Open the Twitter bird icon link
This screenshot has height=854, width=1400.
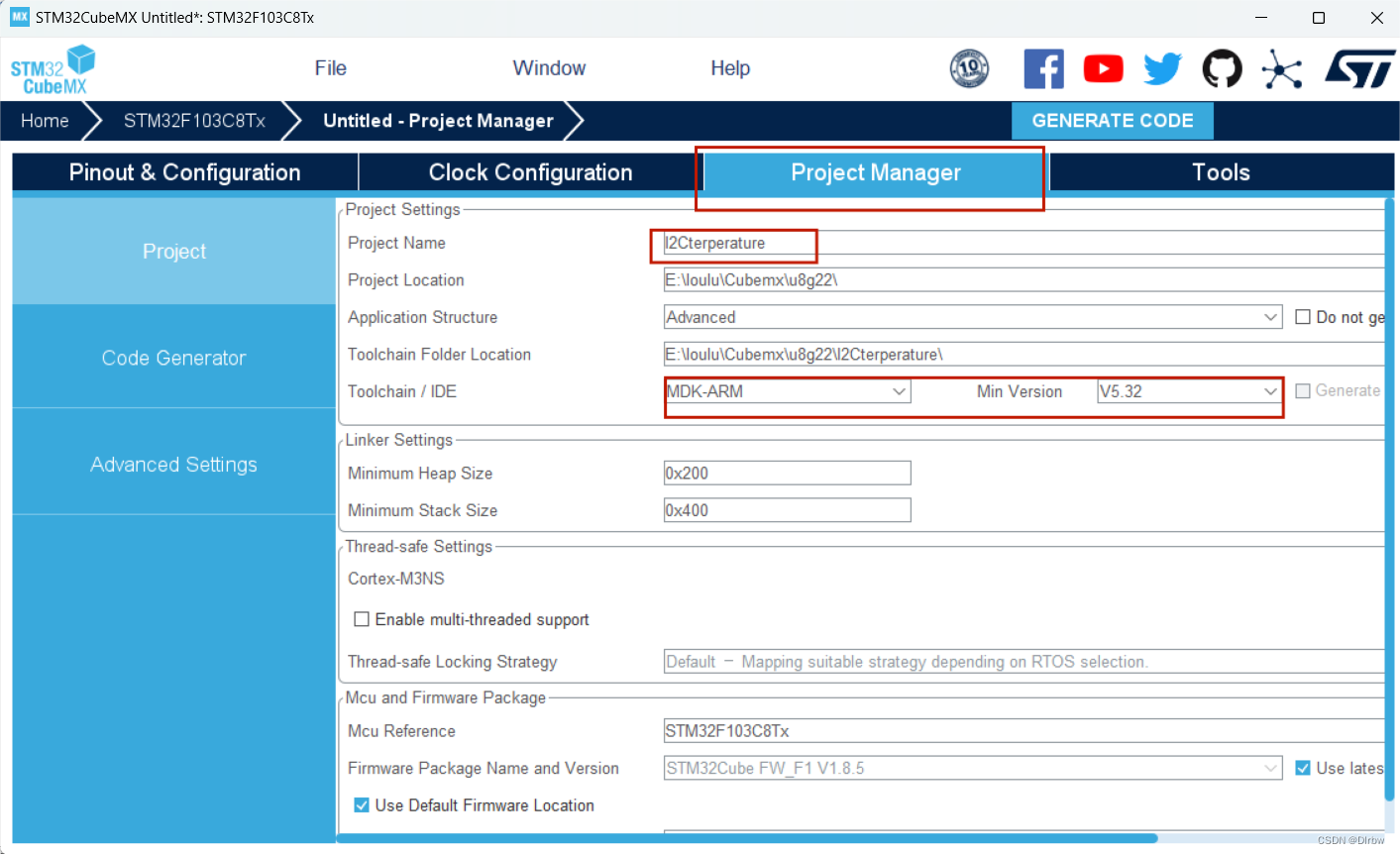tap(1162, 68)
